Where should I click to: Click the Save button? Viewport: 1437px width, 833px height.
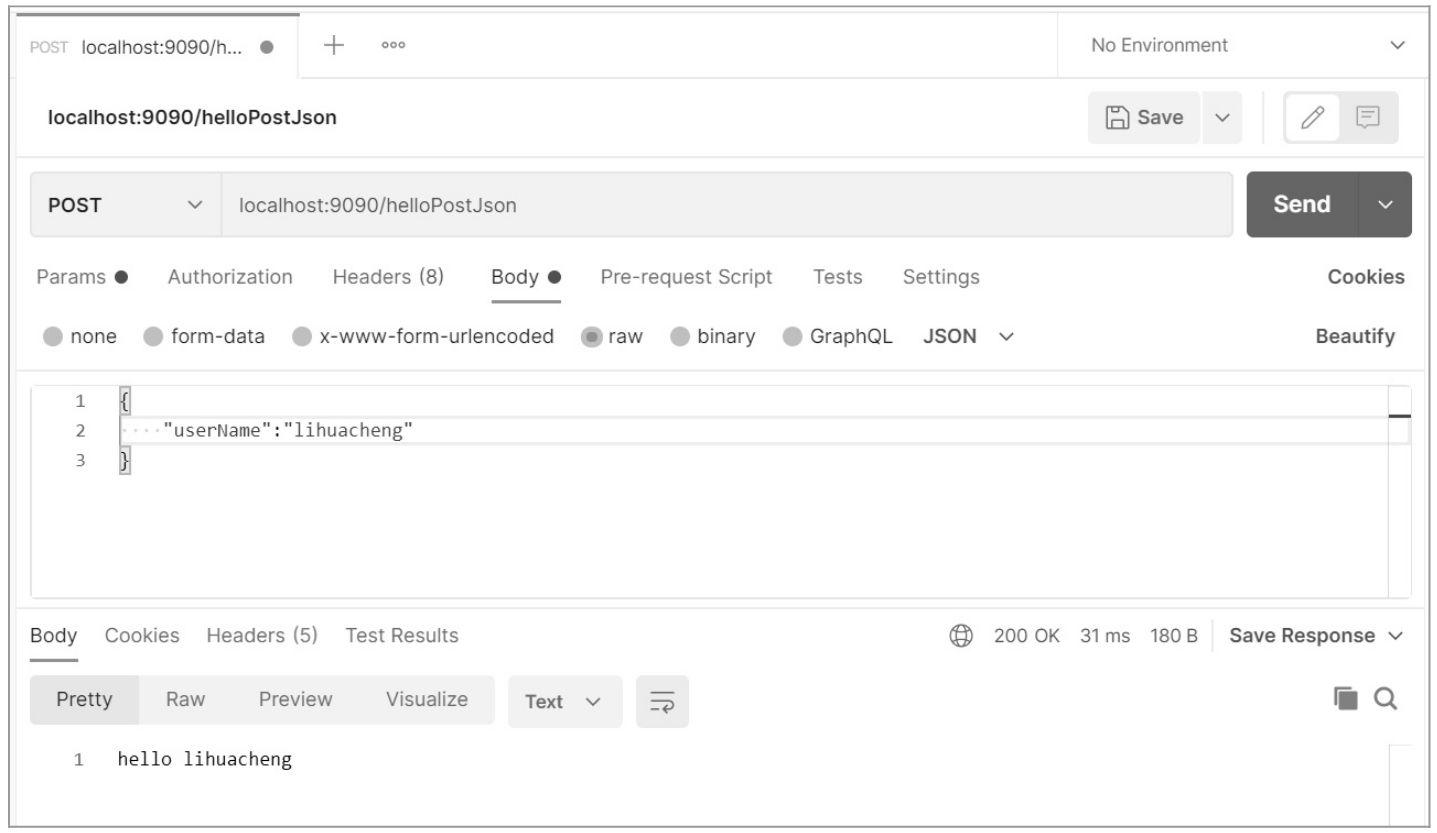pos(1144,118)
